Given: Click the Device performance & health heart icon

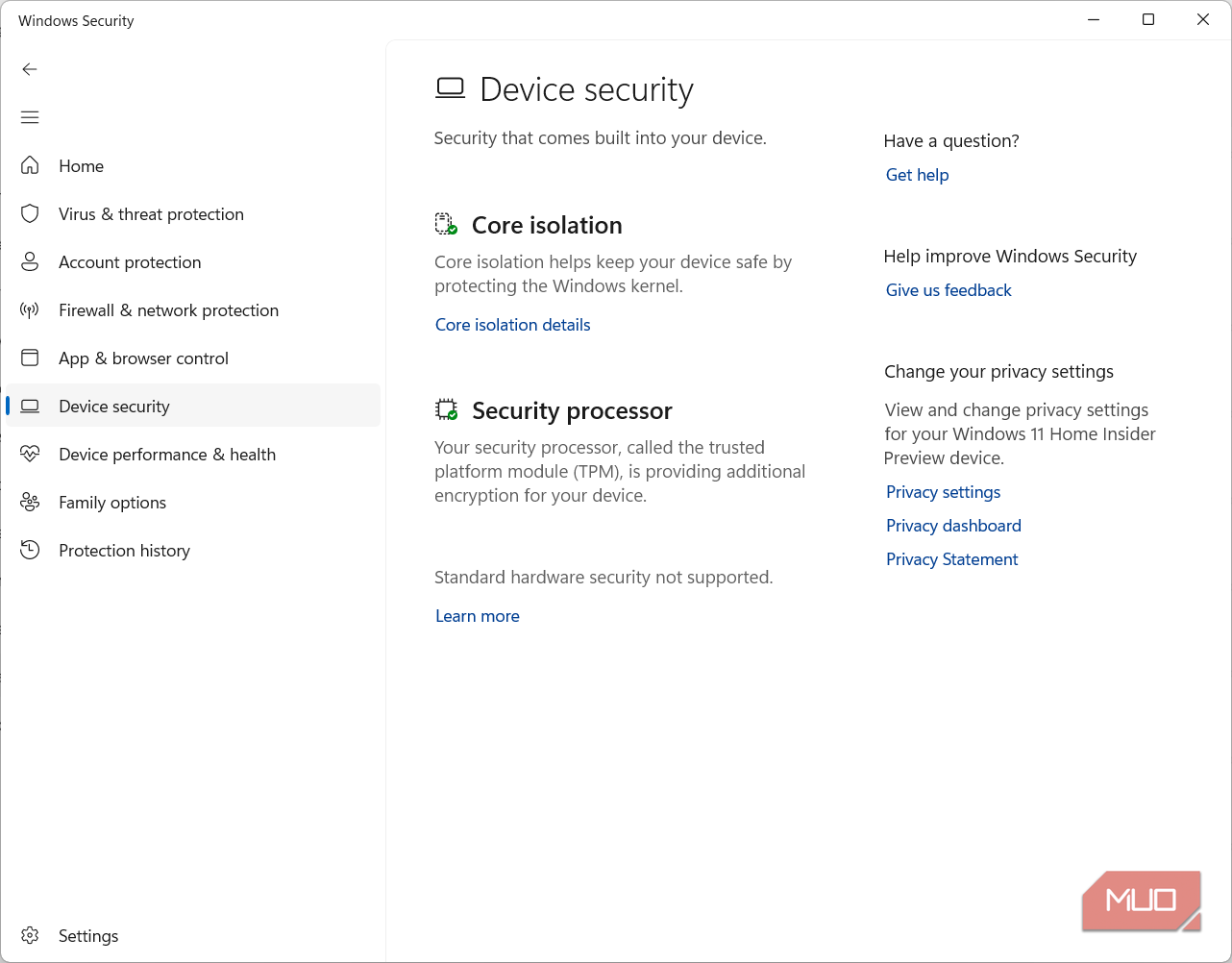Looking at the screenshot, I should pos(30,454).
